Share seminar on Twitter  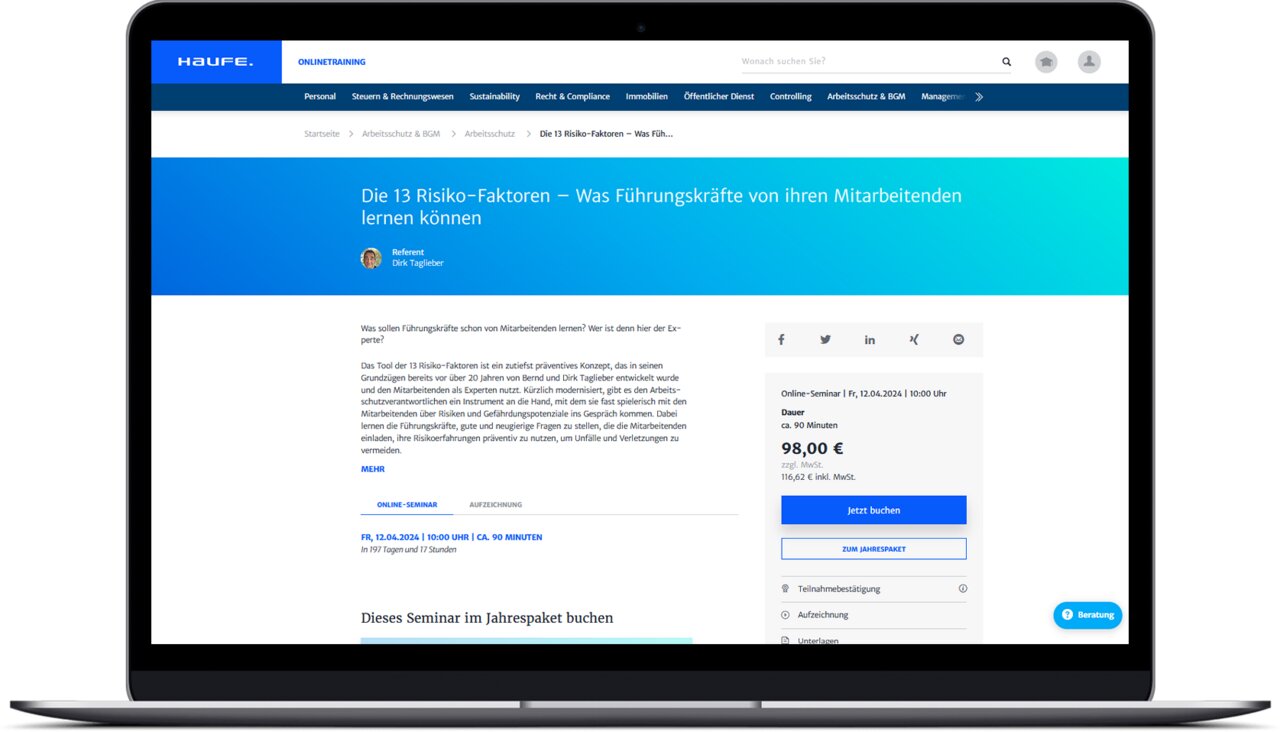pyautogui.click(x=825, y=340)
